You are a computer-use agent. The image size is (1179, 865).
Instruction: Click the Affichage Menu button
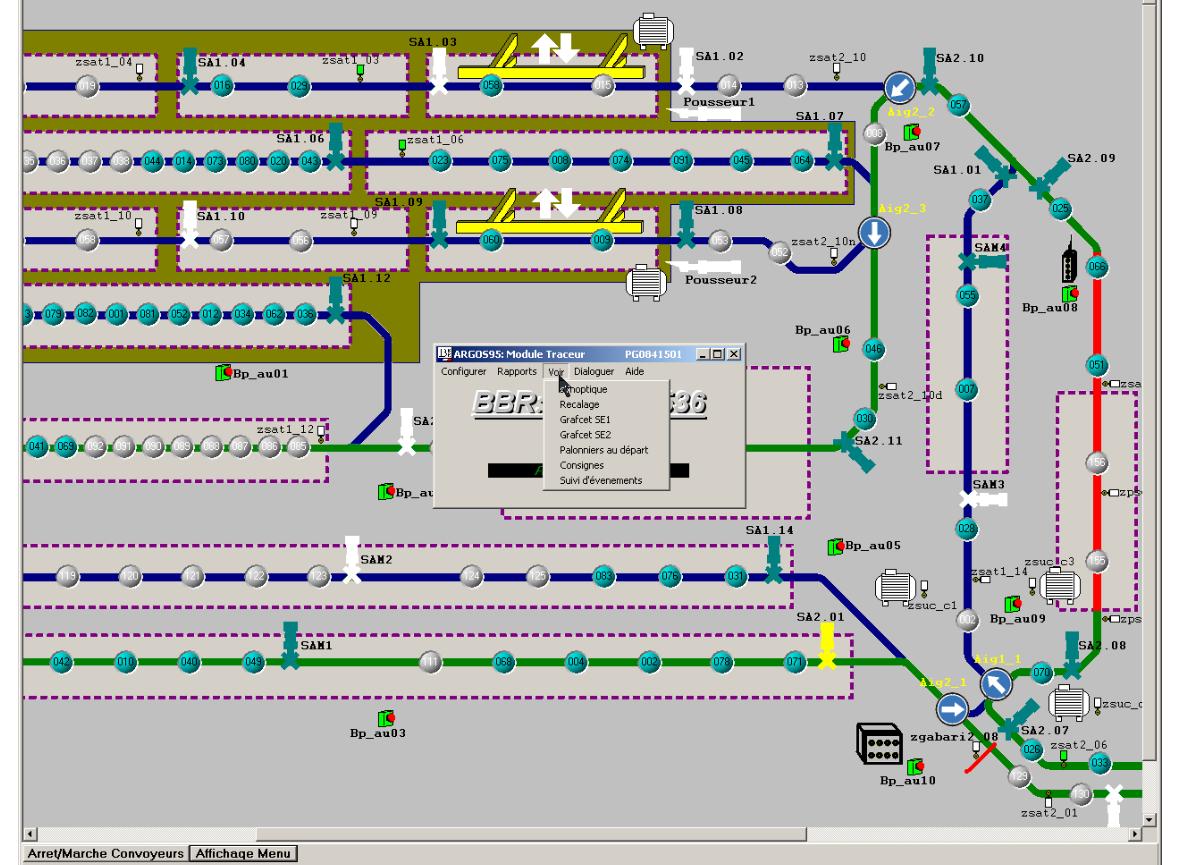[243, 854]
